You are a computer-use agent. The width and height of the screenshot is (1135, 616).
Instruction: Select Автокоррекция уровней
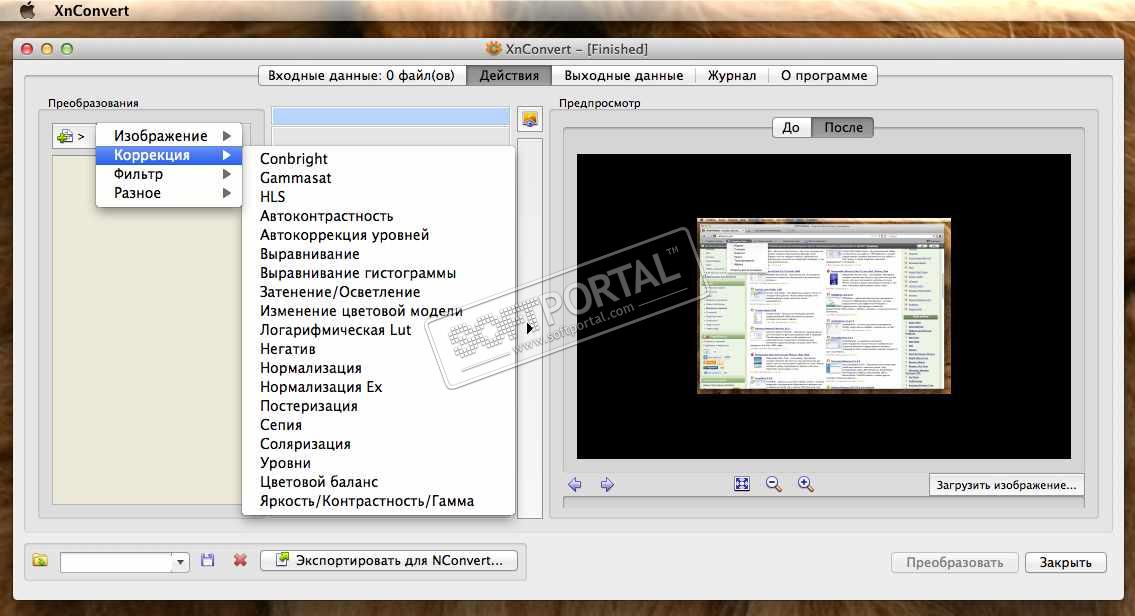tap(379, 235)
